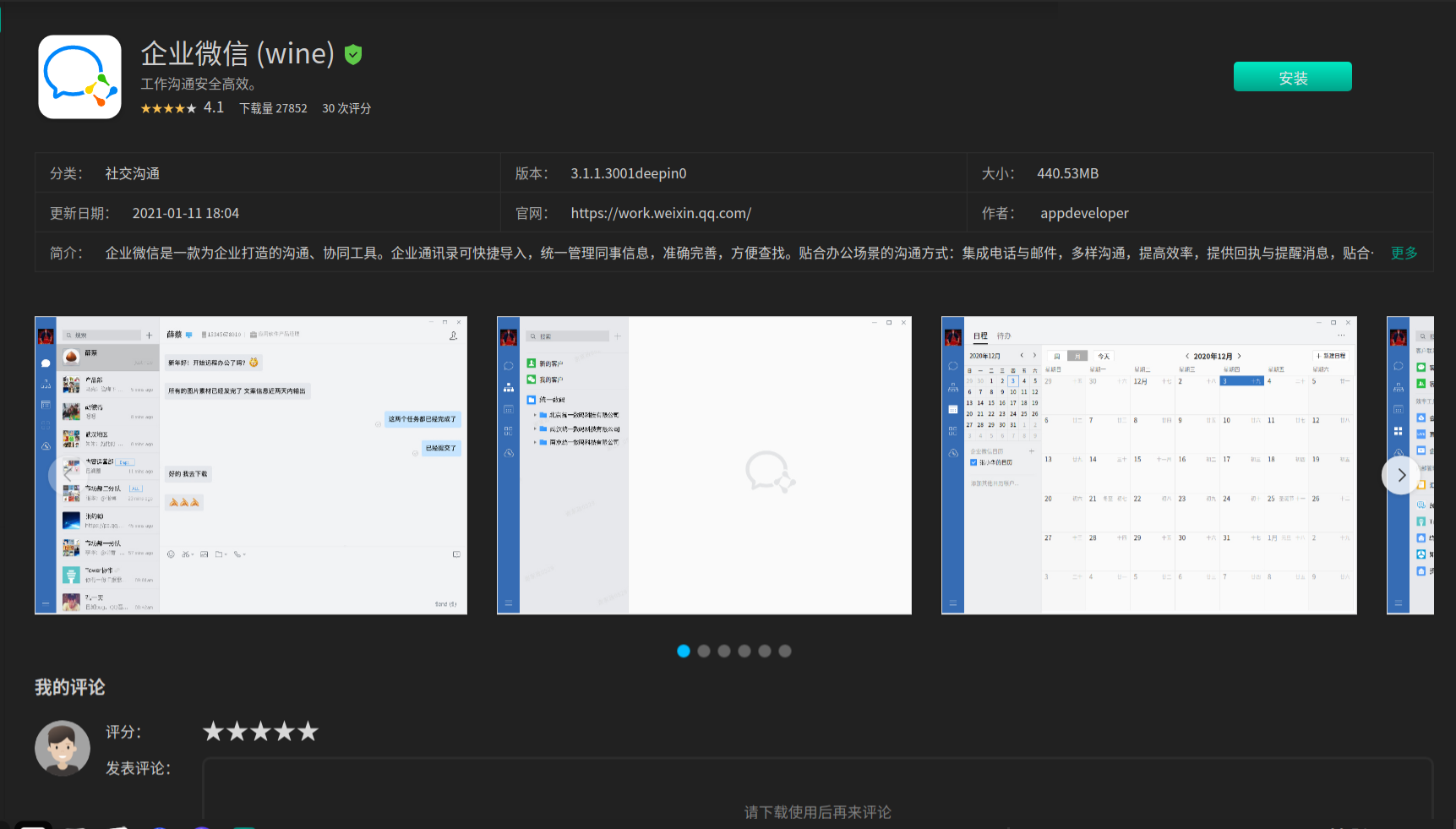Click the 我的评论 section heading
Image resolution: width=1456 pixels, height=829 pixels.
point(70,687)
